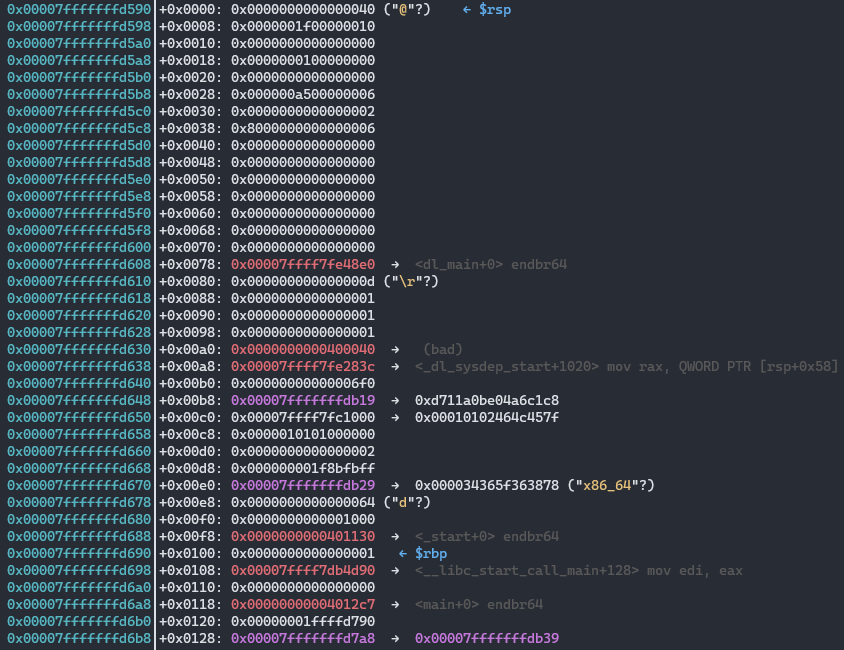
Task: Click the value 0x000000001f8bfbff
Action: (303, 468)
